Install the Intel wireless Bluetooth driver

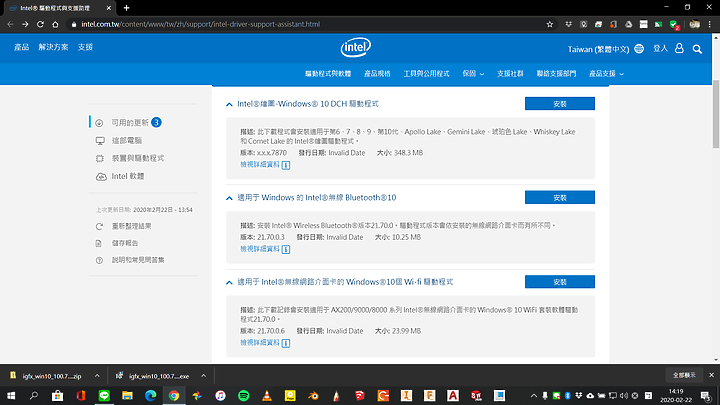[x=560, y=197]
